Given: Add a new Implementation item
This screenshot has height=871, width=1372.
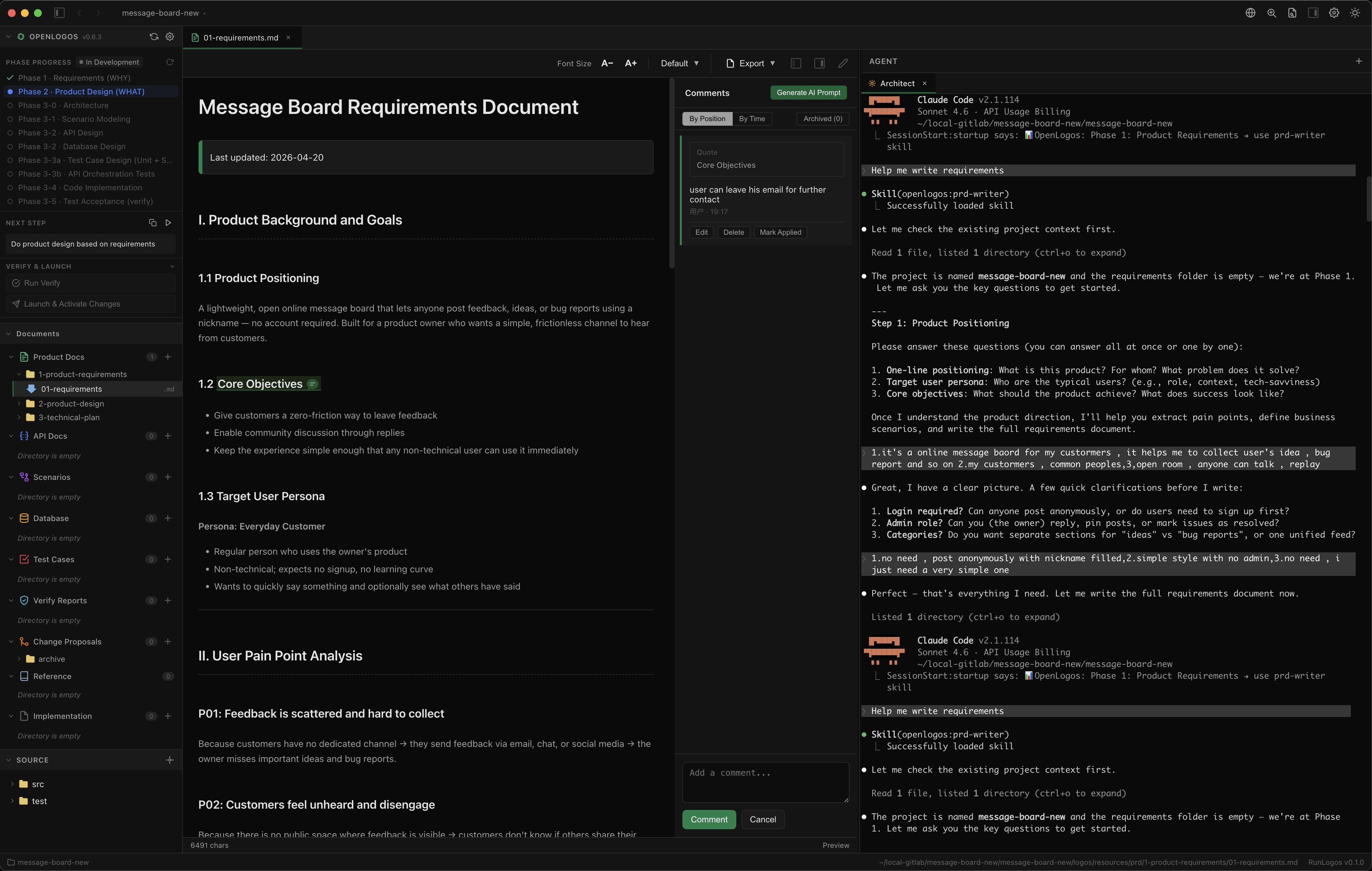Looking at the screenshot, I should (x=168, y=716).
